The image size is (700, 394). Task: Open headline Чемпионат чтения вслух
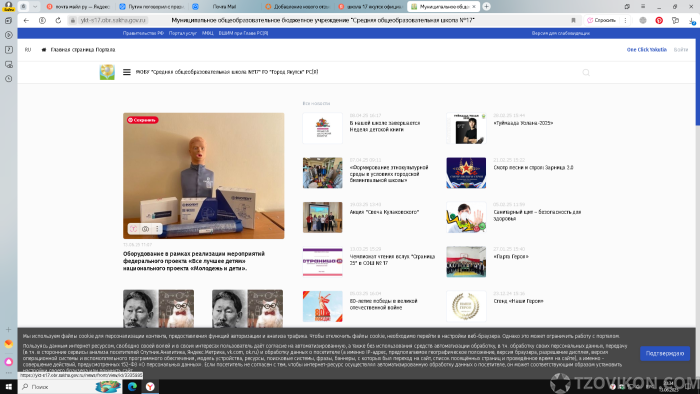tap(392, 260)
